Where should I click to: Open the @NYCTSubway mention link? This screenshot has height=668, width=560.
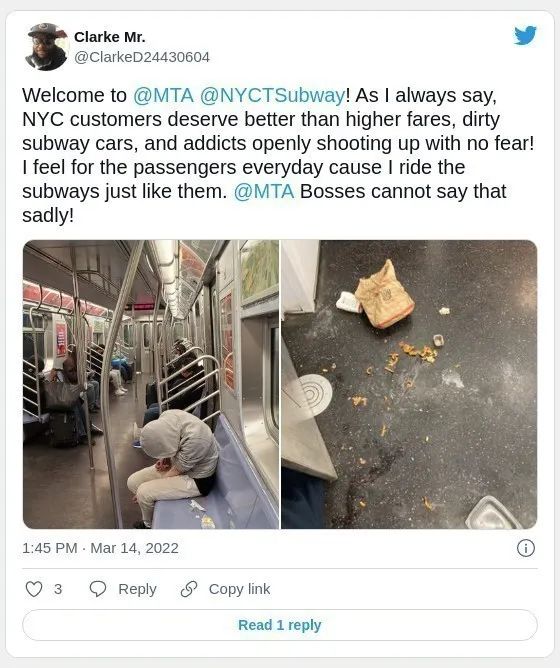[272, 95]
